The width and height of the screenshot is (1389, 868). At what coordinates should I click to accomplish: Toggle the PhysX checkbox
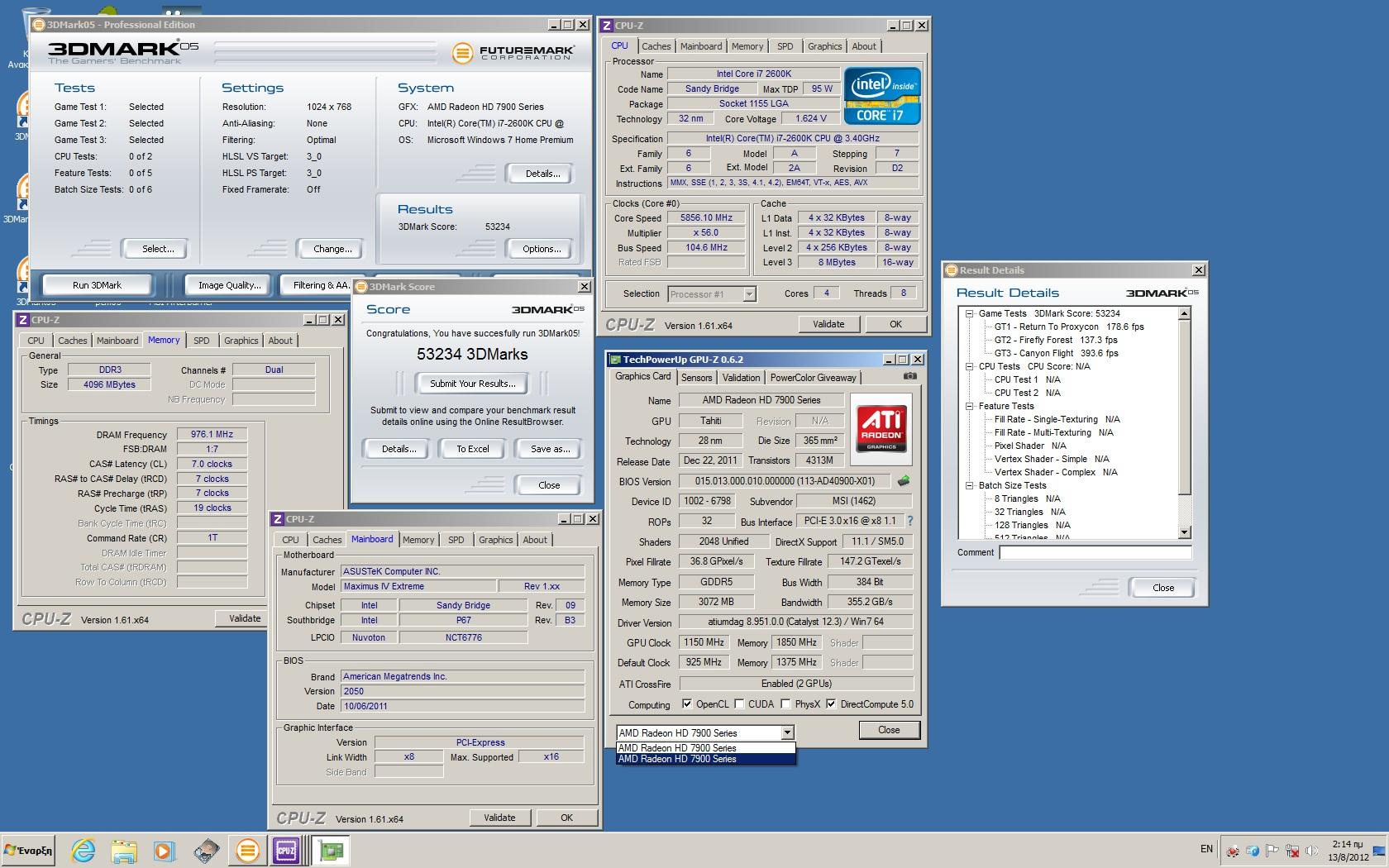[x=785, y=704]
